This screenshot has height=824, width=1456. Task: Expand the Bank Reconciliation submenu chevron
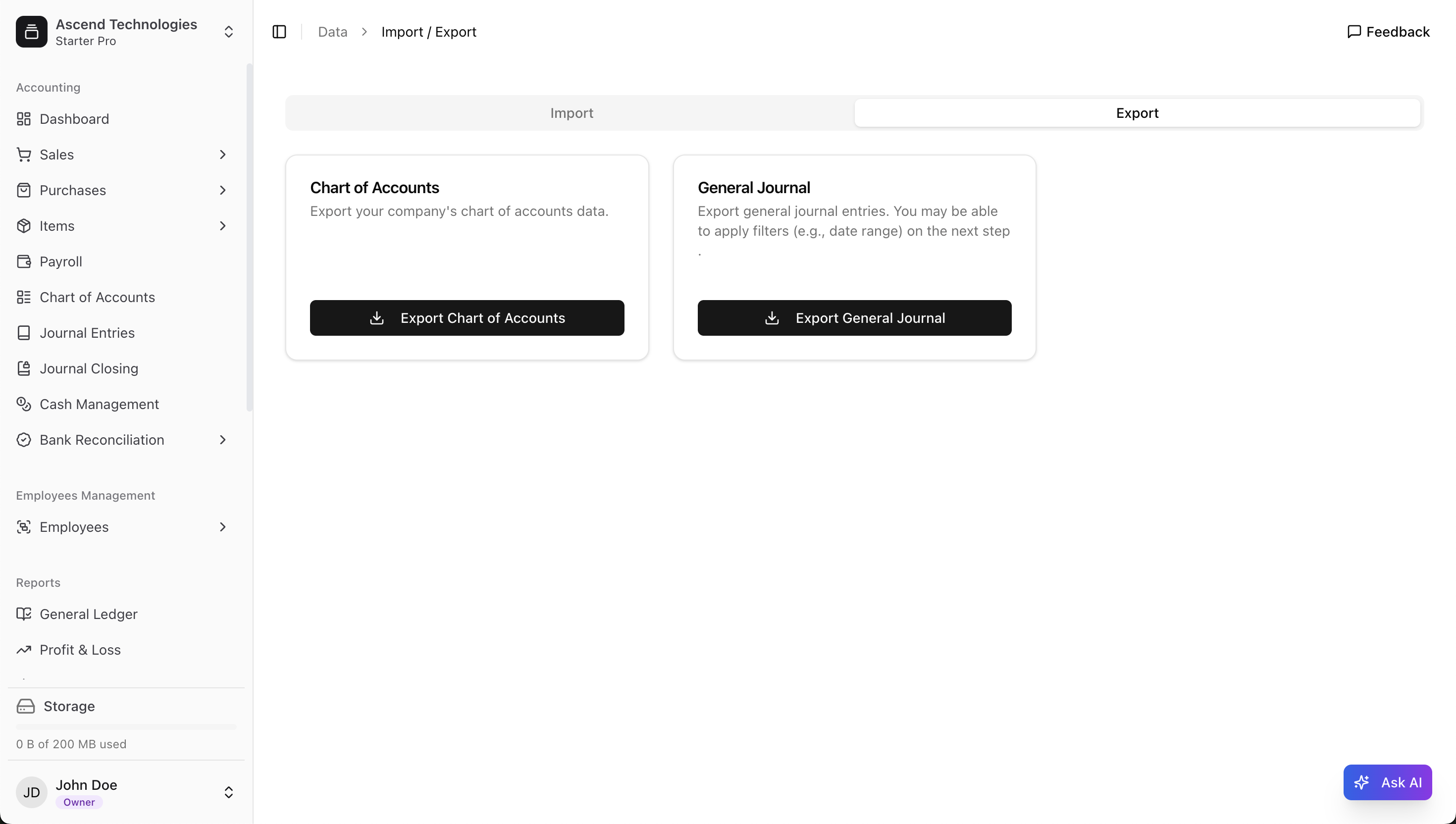tap(222, 440)
